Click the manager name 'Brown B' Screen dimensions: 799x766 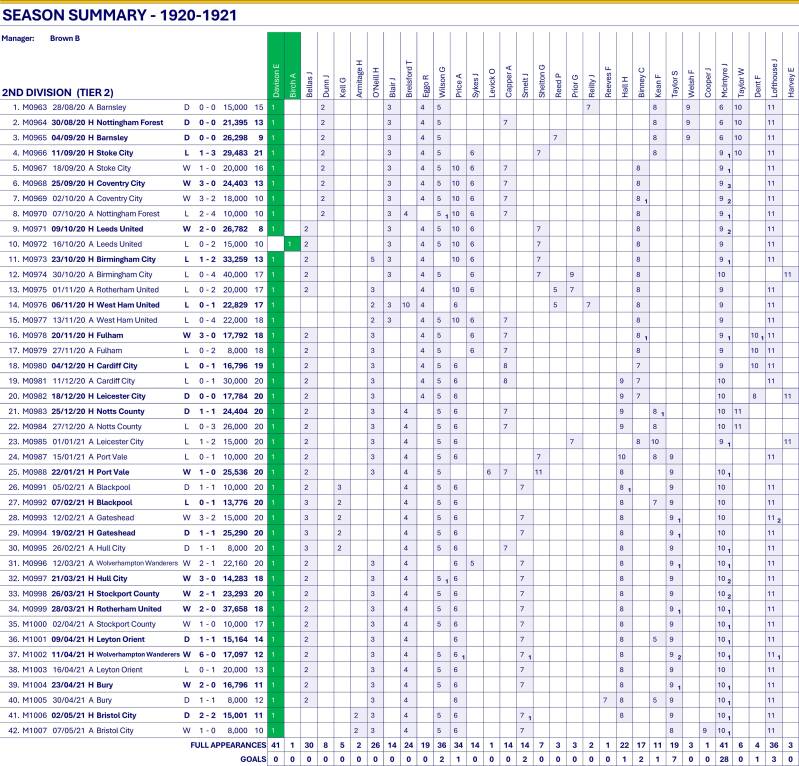(65, 38)
